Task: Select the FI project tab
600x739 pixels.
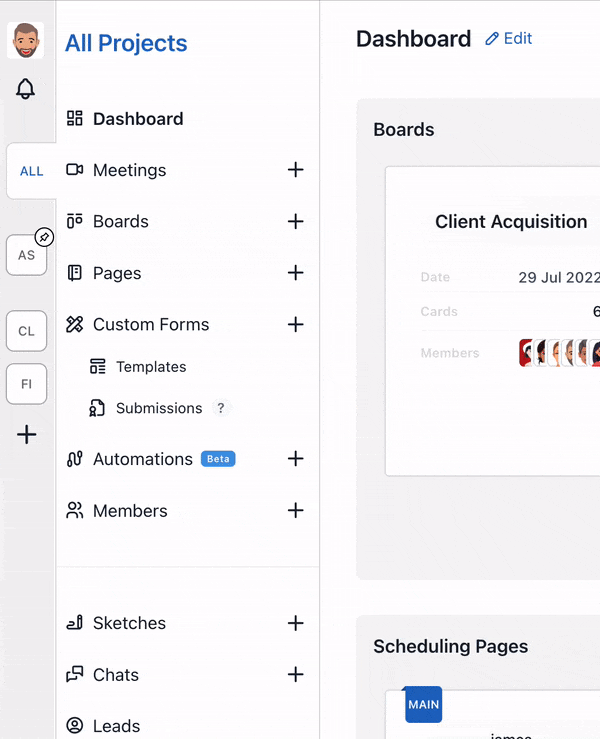Action: coord(27,384)
